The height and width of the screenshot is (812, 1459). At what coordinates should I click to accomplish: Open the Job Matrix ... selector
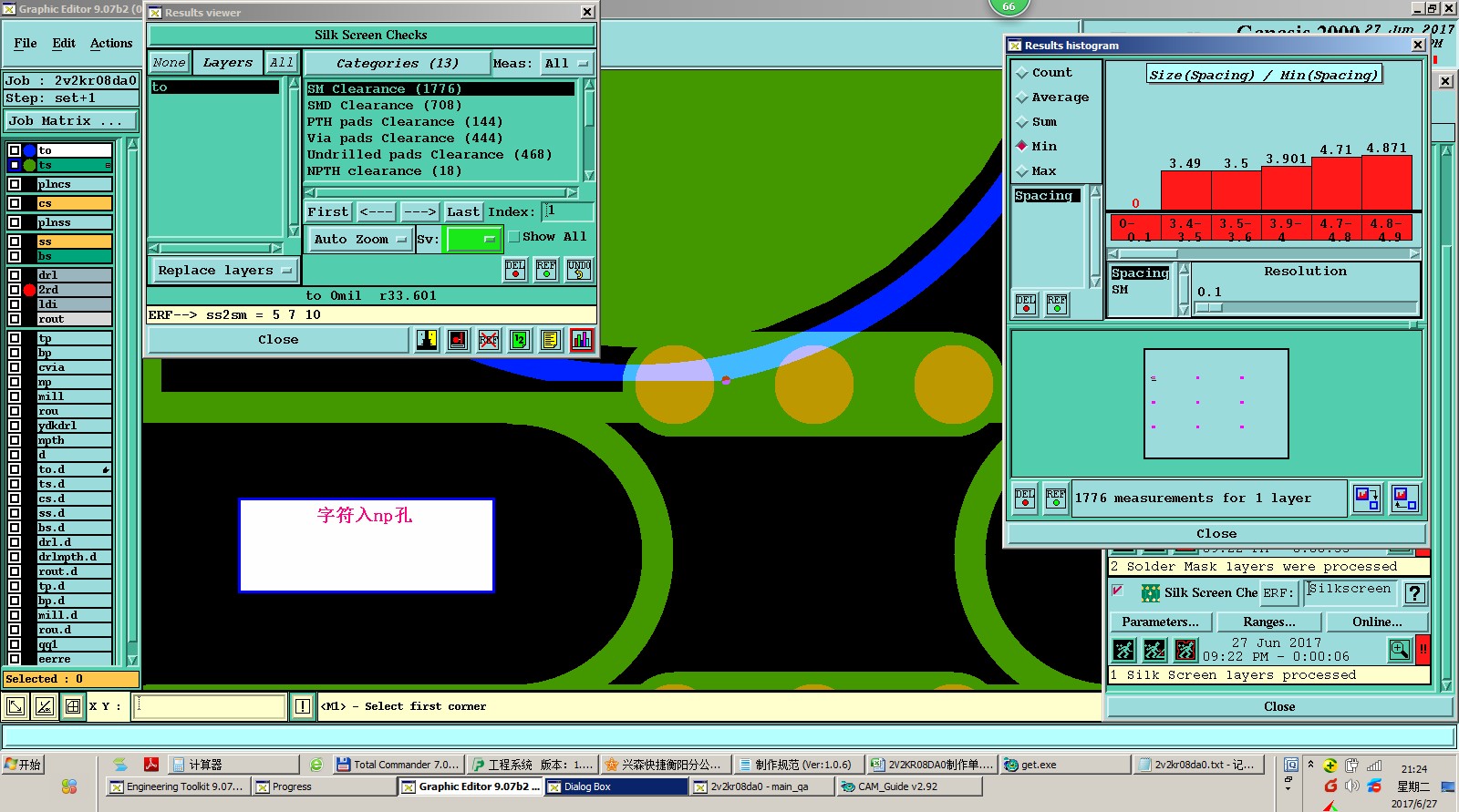(x=71, y=121)
